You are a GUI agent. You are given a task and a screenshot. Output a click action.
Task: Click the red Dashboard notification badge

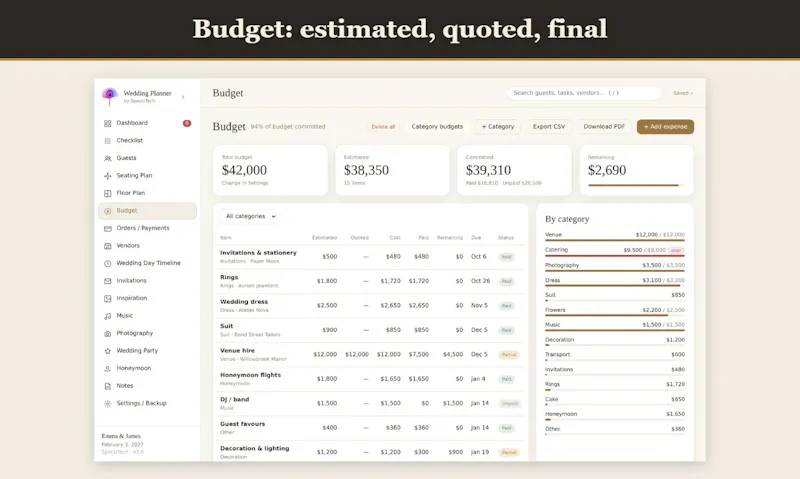tap(187, 123)
